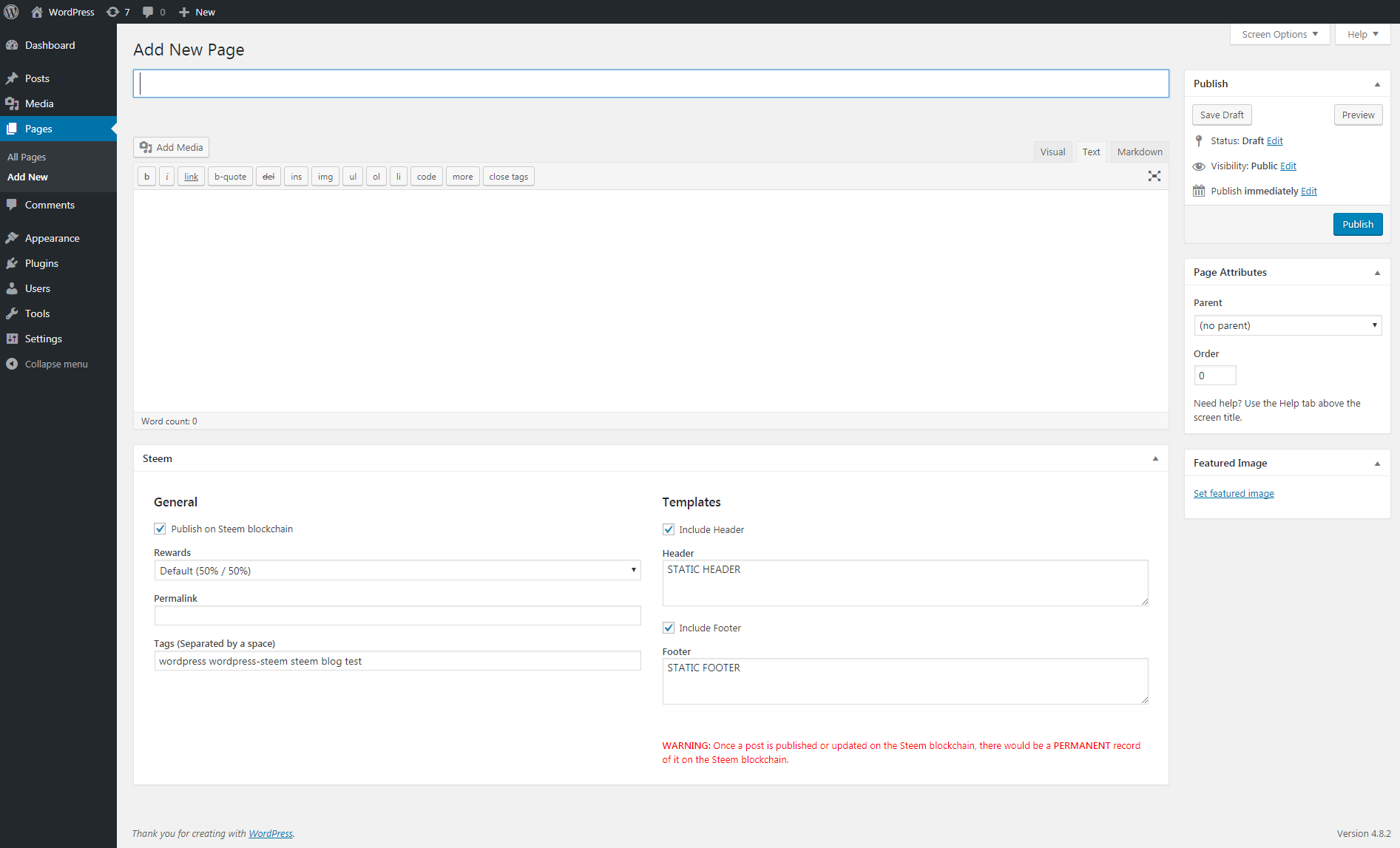Click the Tags input field
The width and height of the screenshot is (1400, 848).
point(397,661)
